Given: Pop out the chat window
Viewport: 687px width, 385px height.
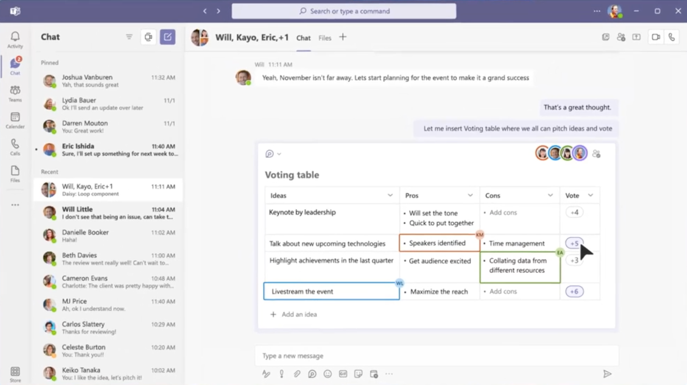Looking at the screenshot, I should click(x=606, y=37).
